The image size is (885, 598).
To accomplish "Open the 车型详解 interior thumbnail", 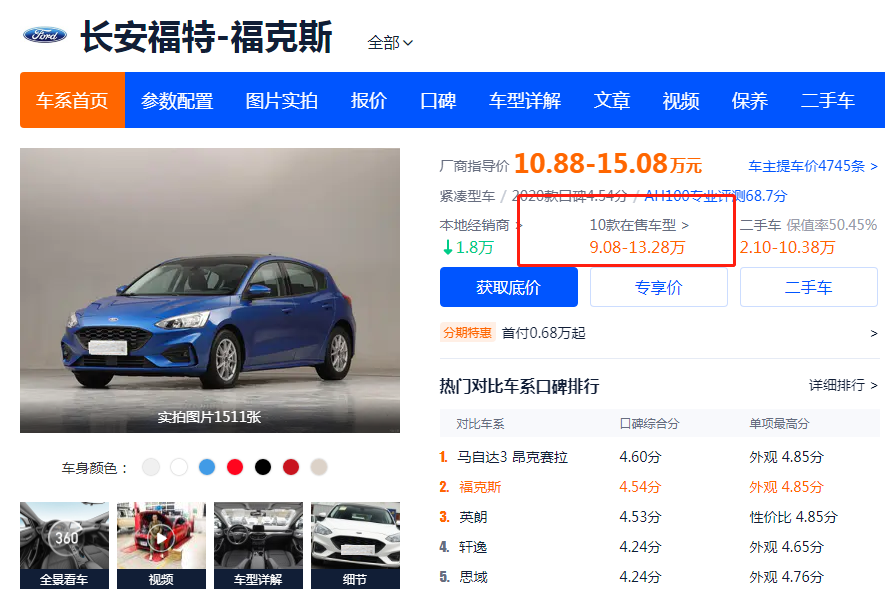I will coord(259,545).
